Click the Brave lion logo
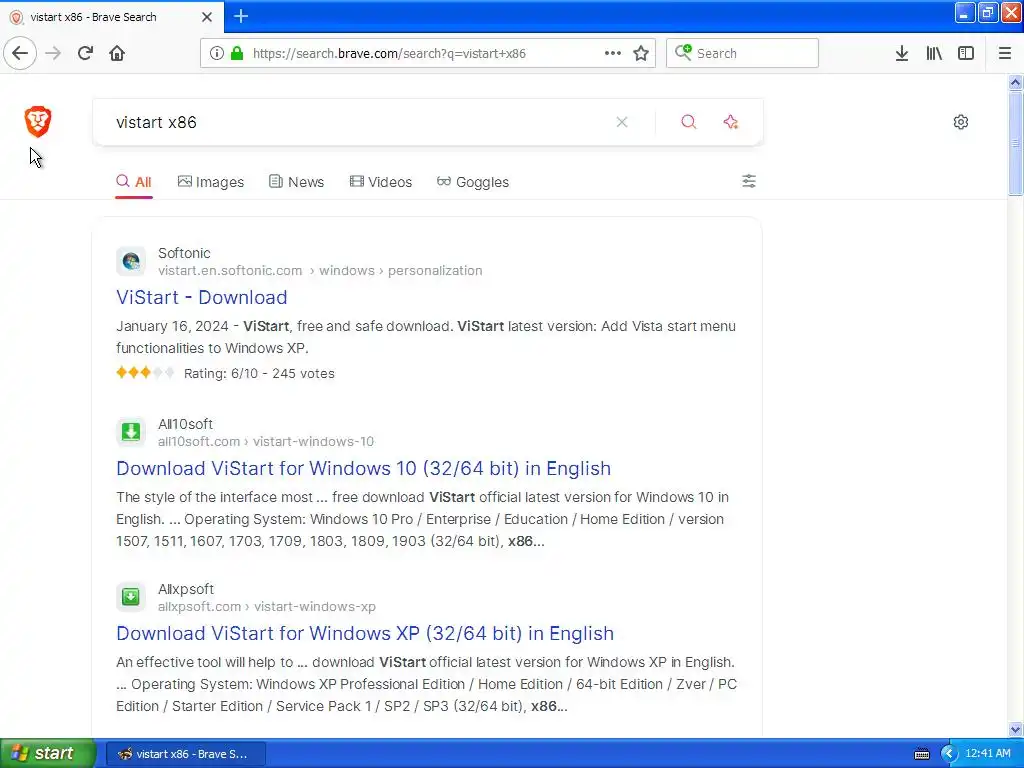This screenshot has height=768, width=1024. pyautogui.click(x=38, y=121)
